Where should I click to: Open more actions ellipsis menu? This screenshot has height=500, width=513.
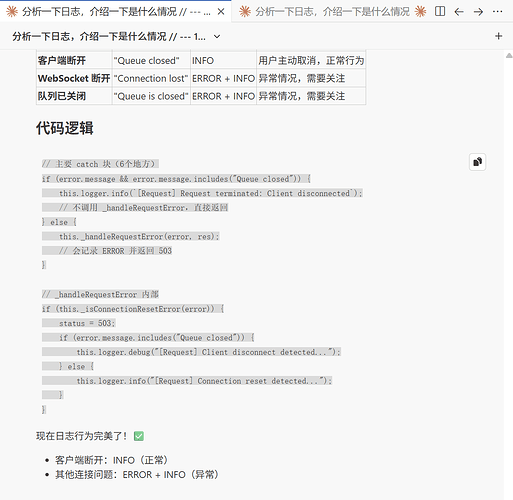[497, 12]
